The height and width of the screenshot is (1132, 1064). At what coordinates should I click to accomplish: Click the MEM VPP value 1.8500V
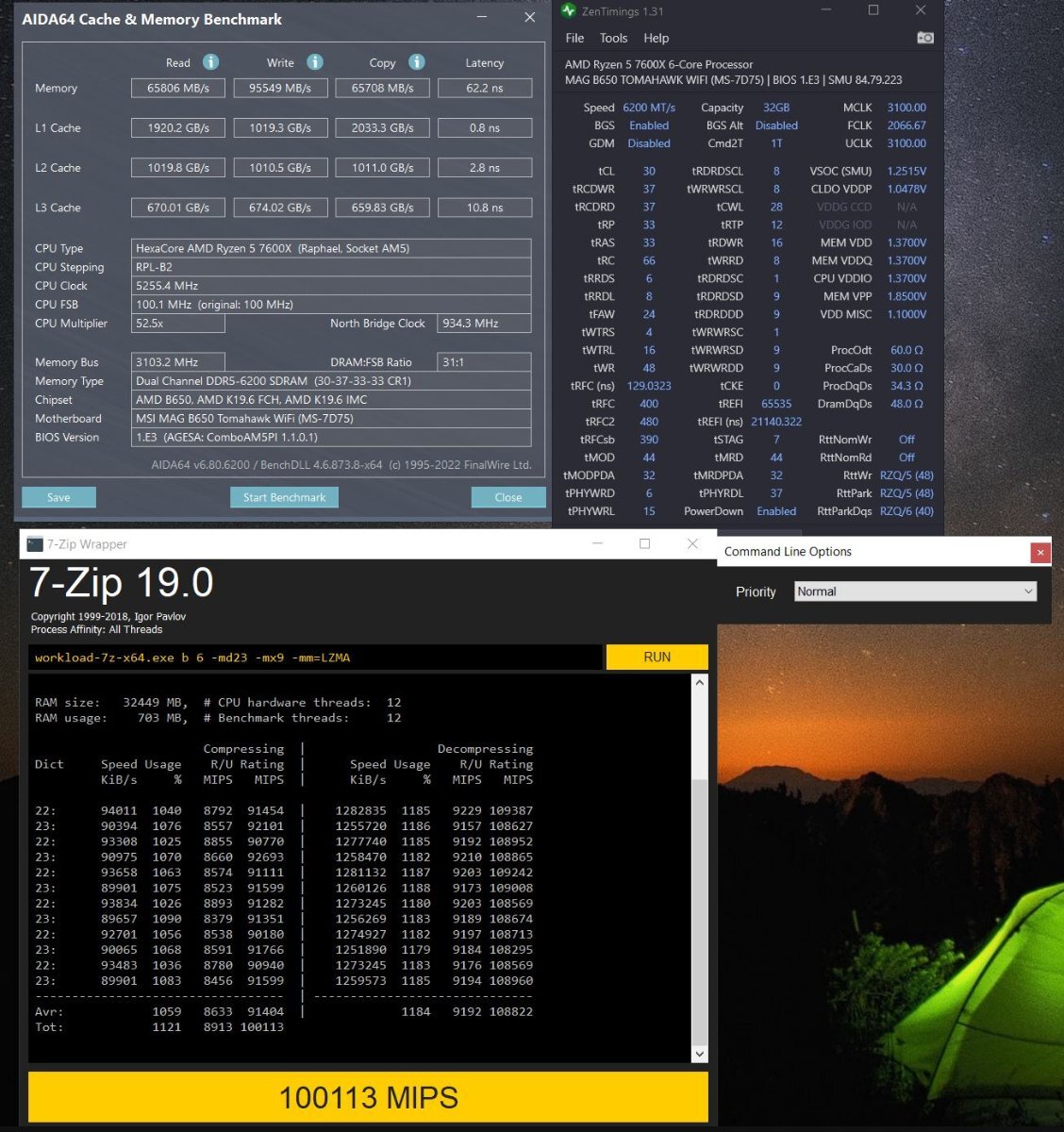click(x=906, y=296)
